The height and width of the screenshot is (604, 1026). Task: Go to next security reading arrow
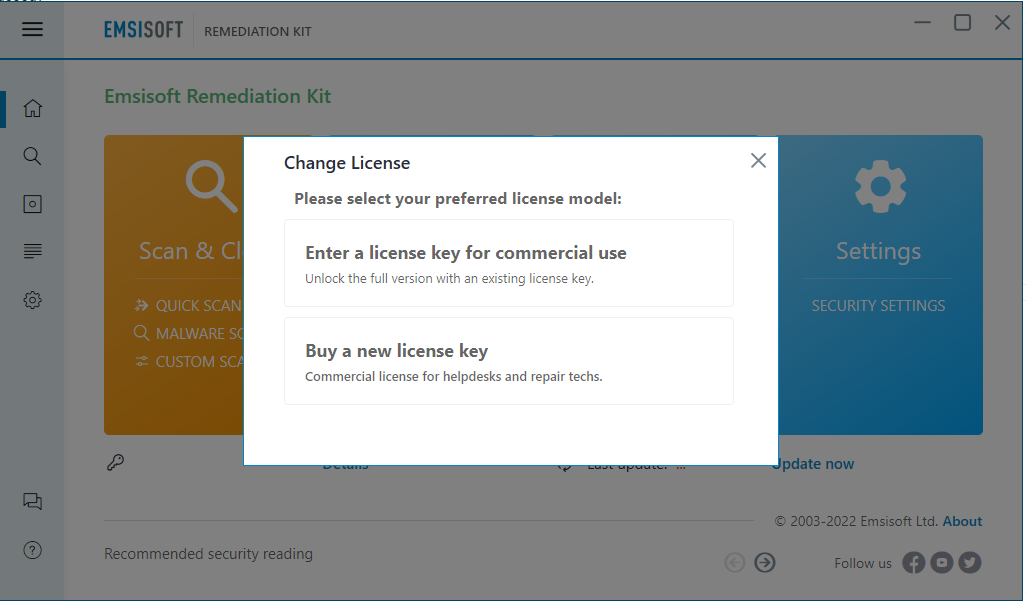pos(764,563)
